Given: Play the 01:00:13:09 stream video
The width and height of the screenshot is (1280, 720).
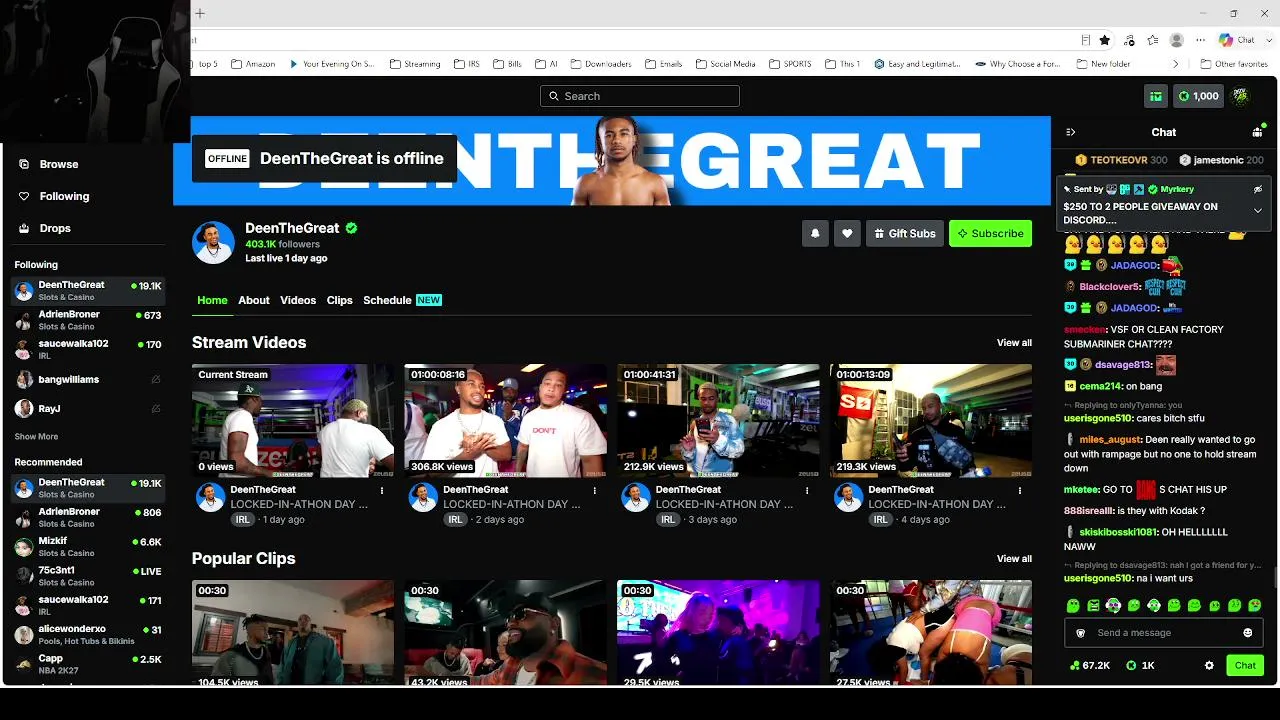Looking at the screenshot, I should [x=931, y=421].
